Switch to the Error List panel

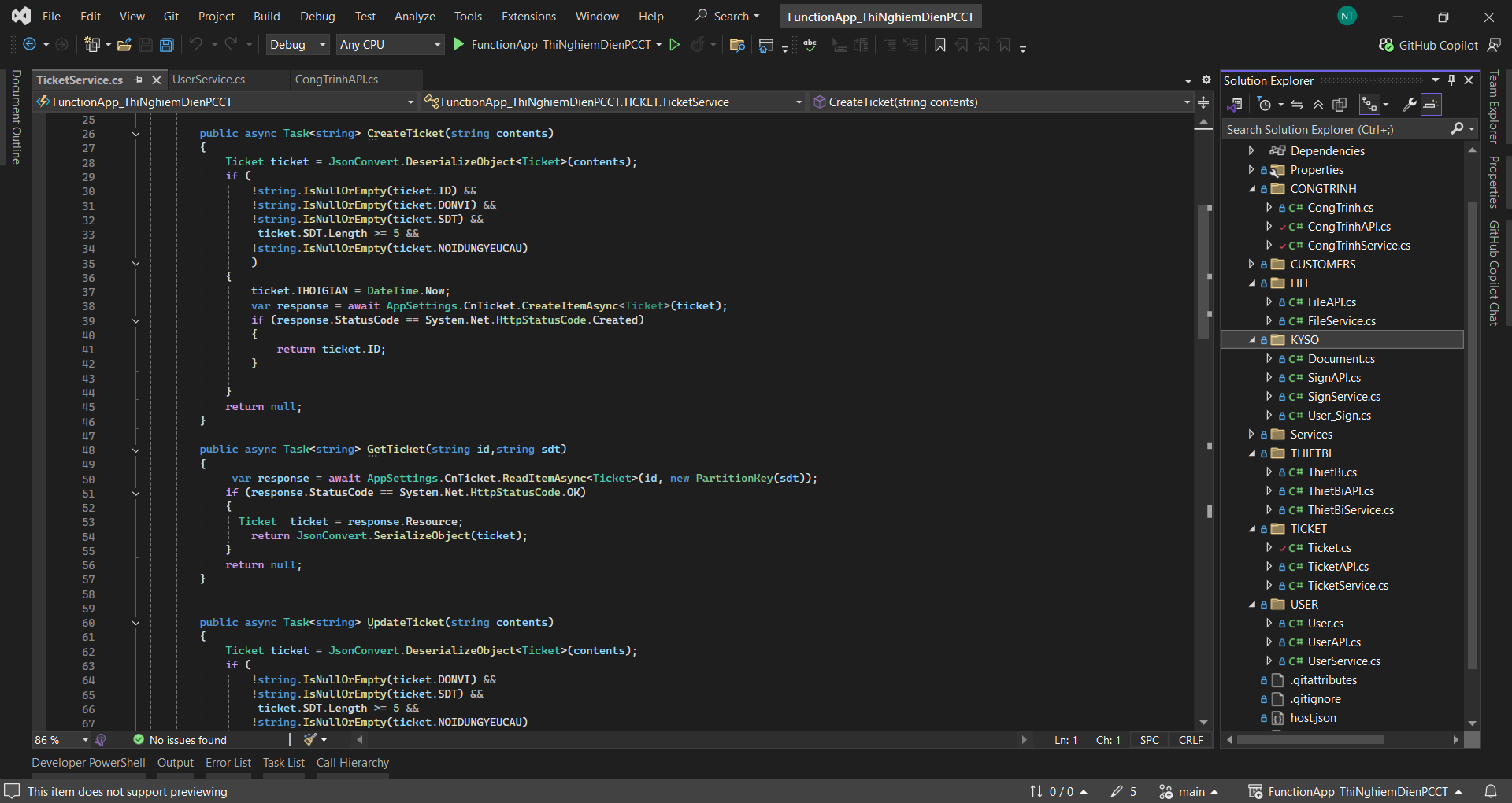pos(228,762)
